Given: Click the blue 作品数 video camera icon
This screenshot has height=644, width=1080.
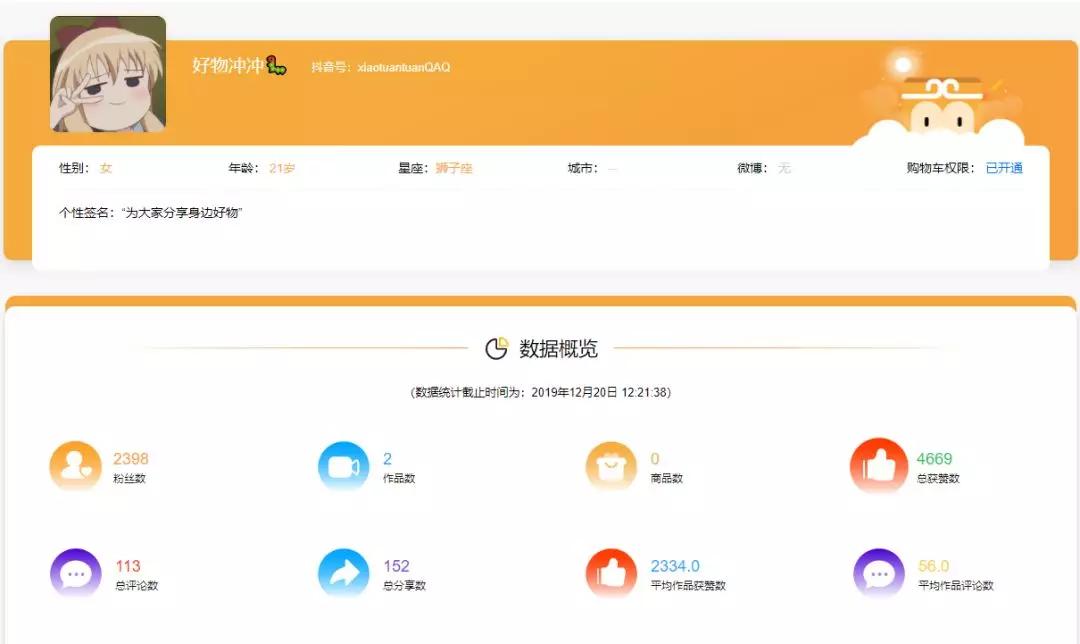Looking at the screenshot, I should [343, 466].
